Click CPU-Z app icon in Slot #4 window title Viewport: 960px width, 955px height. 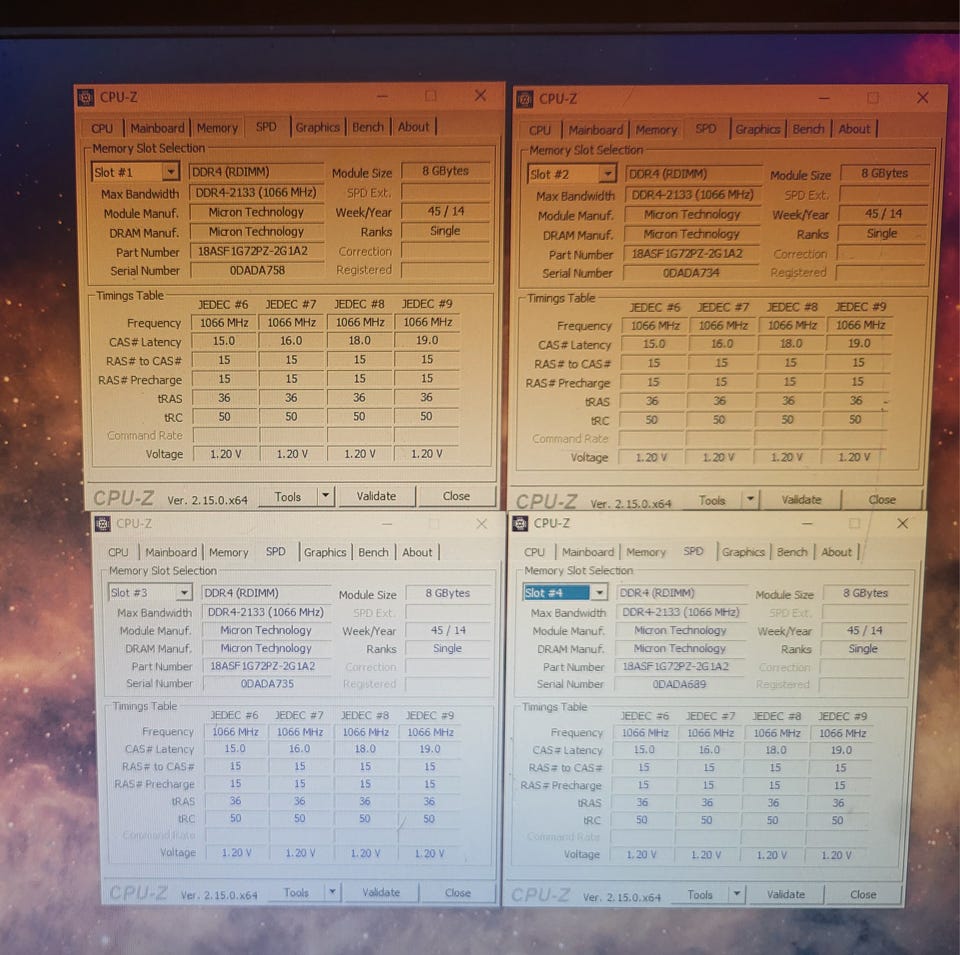point(520,523)
